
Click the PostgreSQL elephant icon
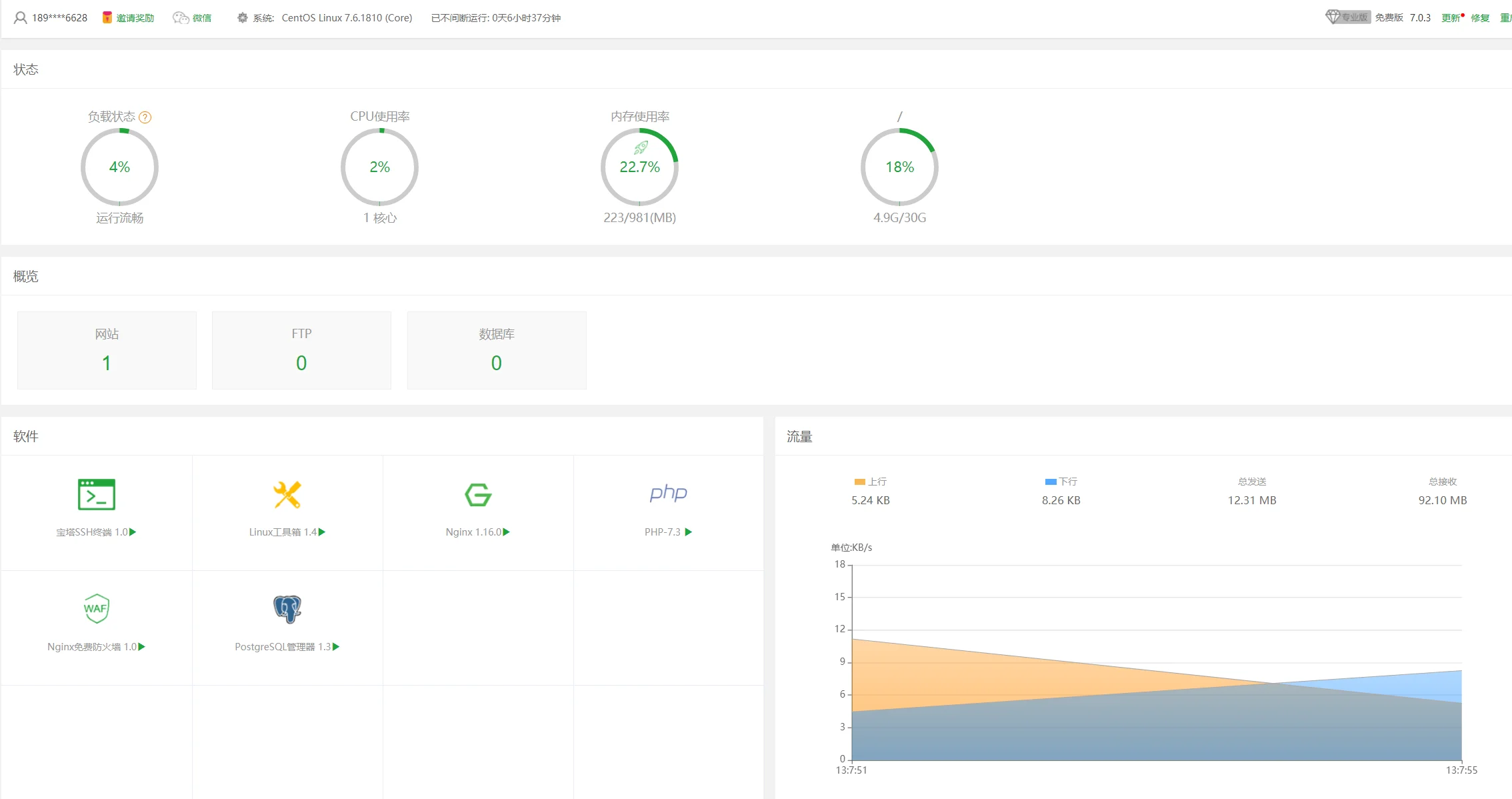[287, 608]
